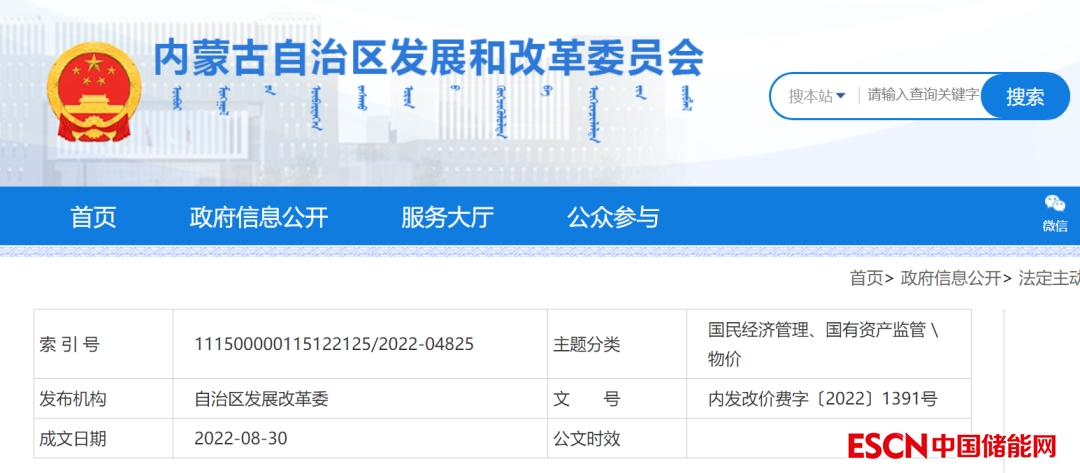The width and height of the screenshot is (1080, 473).
Task: Open the 首页 navigation menu item
Action: coord(93,217)
